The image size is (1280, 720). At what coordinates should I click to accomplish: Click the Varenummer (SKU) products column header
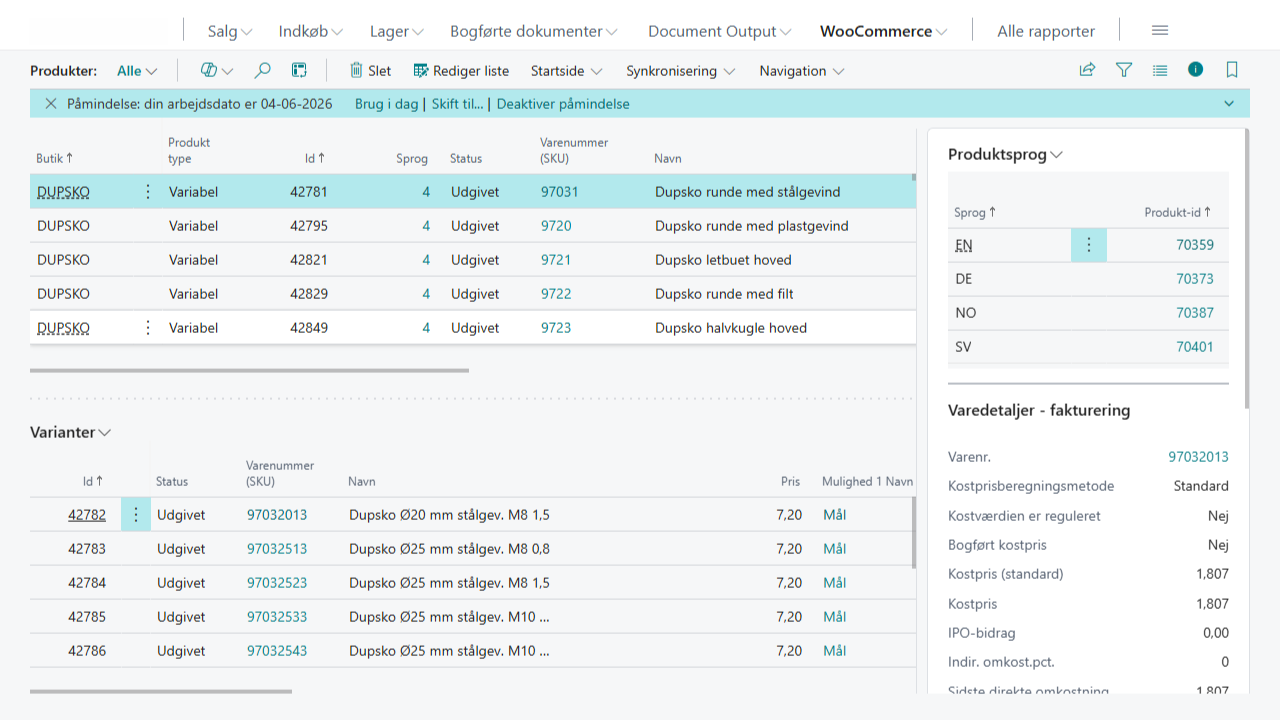574,150
